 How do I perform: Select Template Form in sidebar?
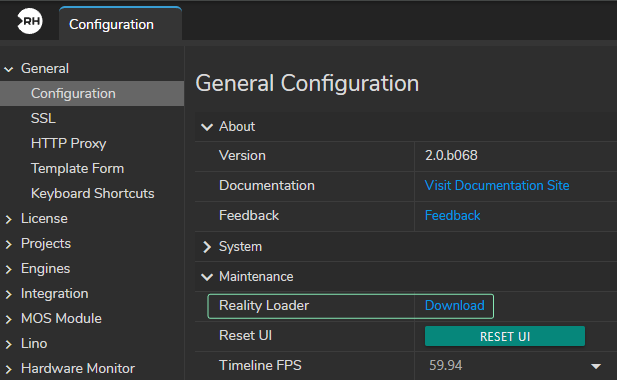78,168
